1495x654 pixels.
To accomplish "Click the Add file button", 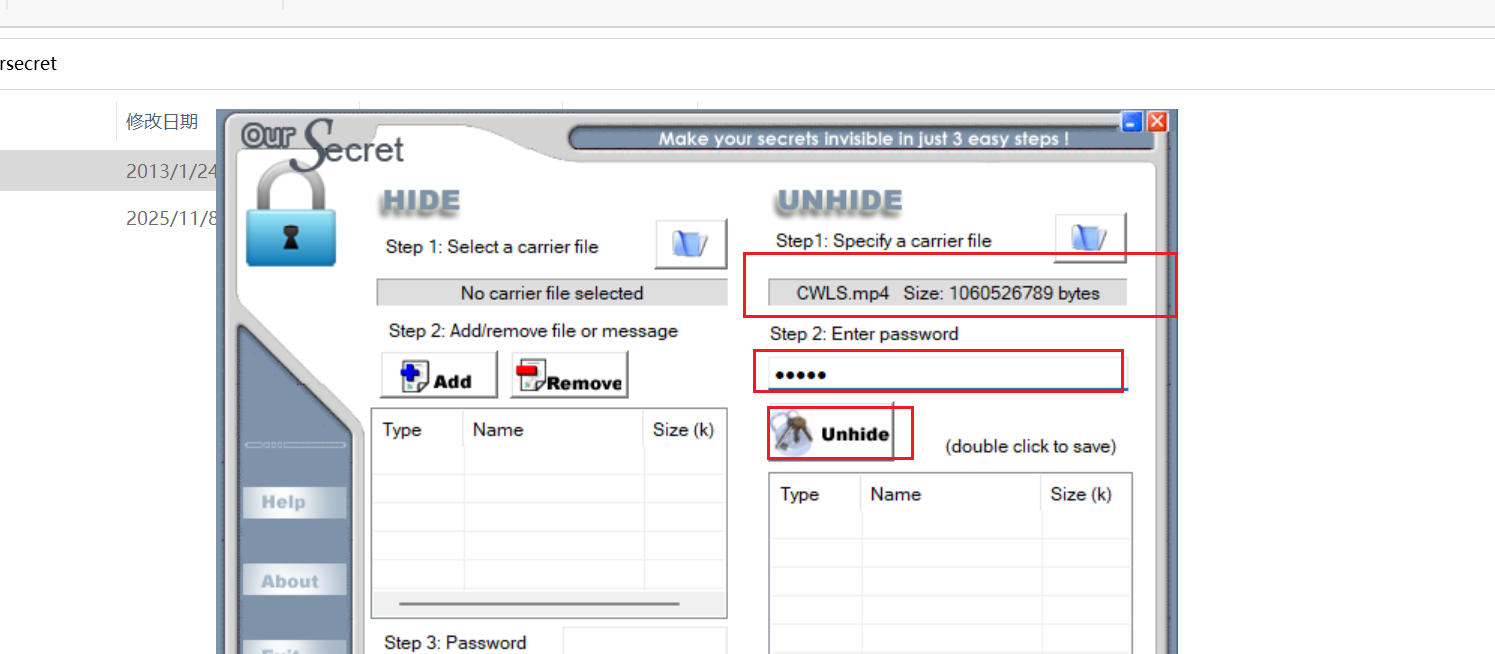I will point(438,376).
